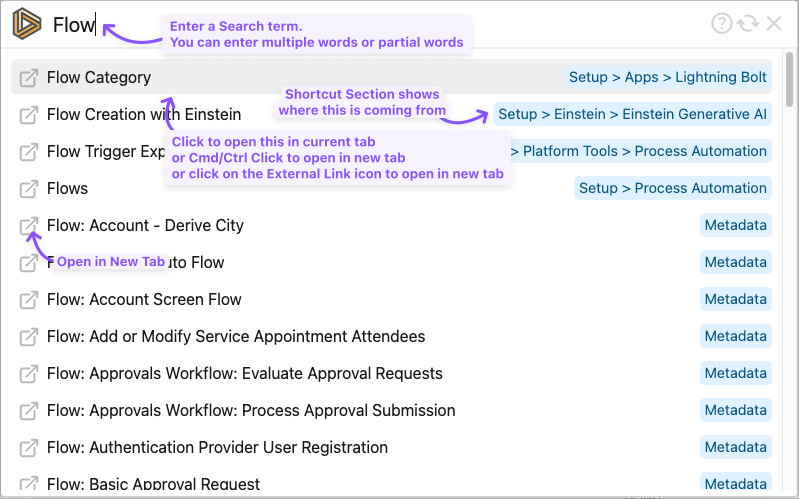The width and height of the screenshot is (799, 499).
Task: Click the refresh icon in header
Action: (x=747, y=24)
